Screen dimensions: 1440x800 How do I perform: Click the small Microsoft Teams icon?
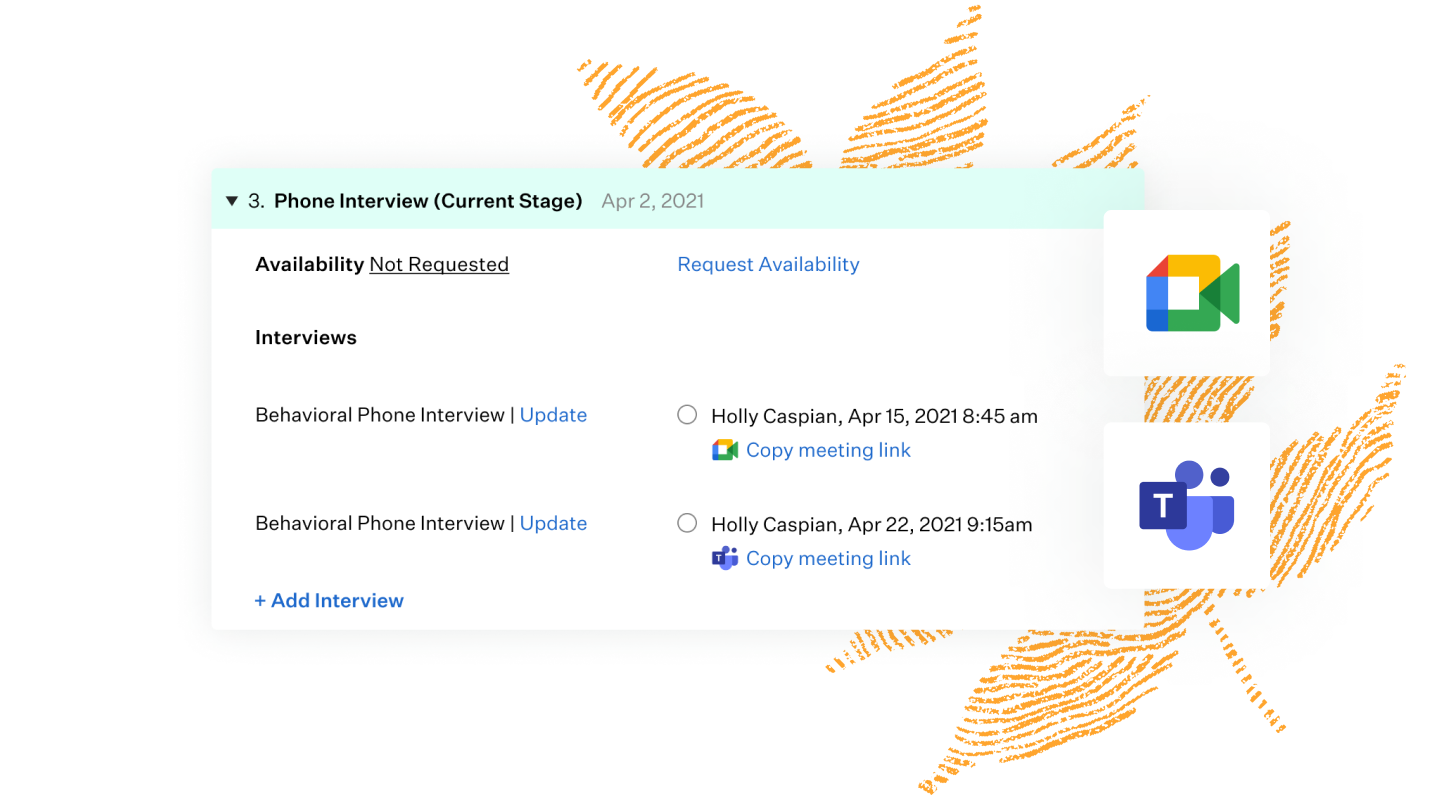[725, 558]
